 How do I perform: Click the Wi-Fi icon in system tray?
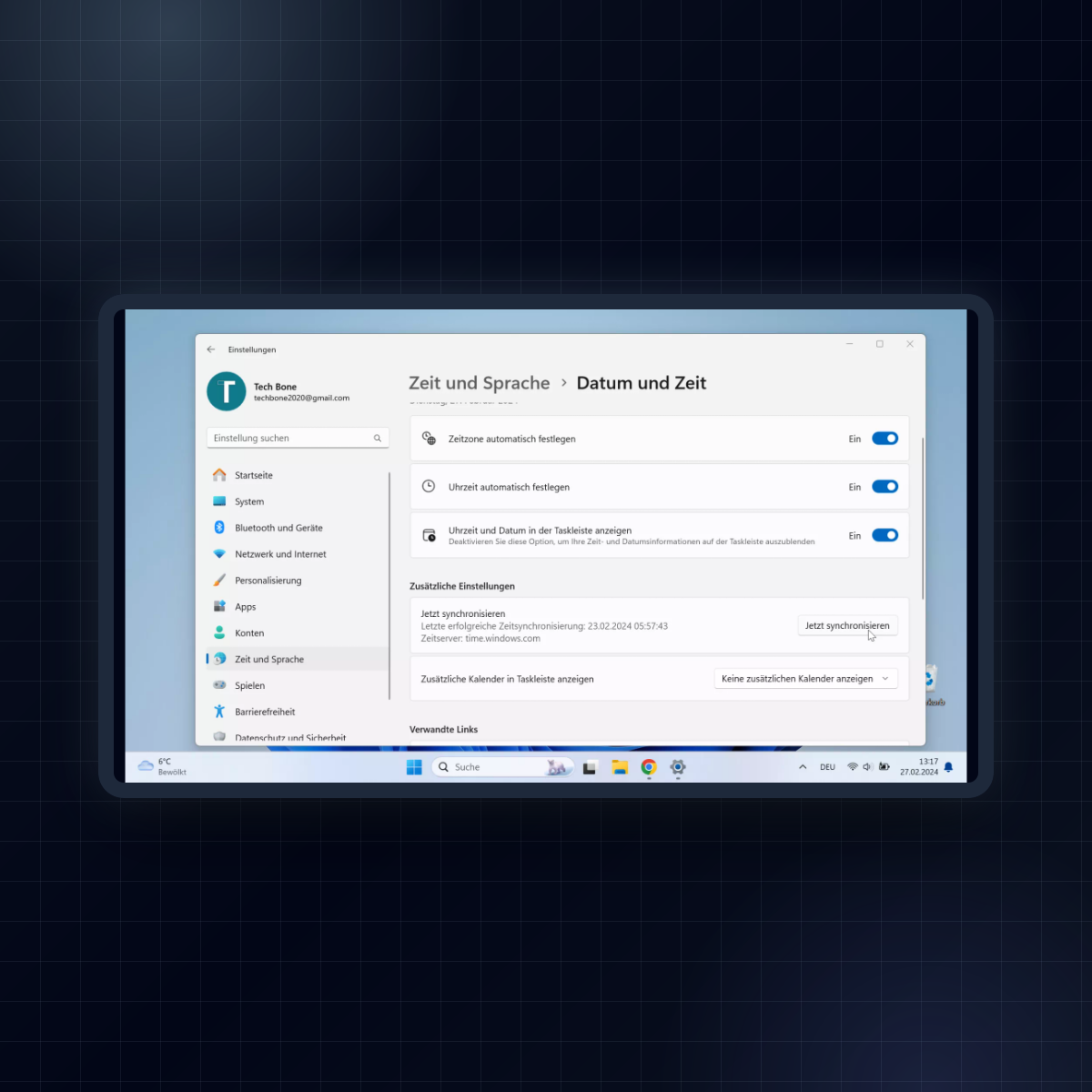[853, 767]
